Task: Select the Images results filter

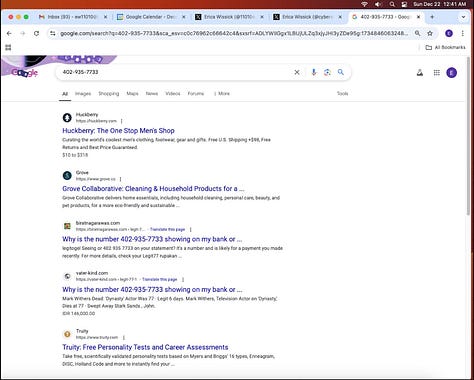Action: pos(83,94)
